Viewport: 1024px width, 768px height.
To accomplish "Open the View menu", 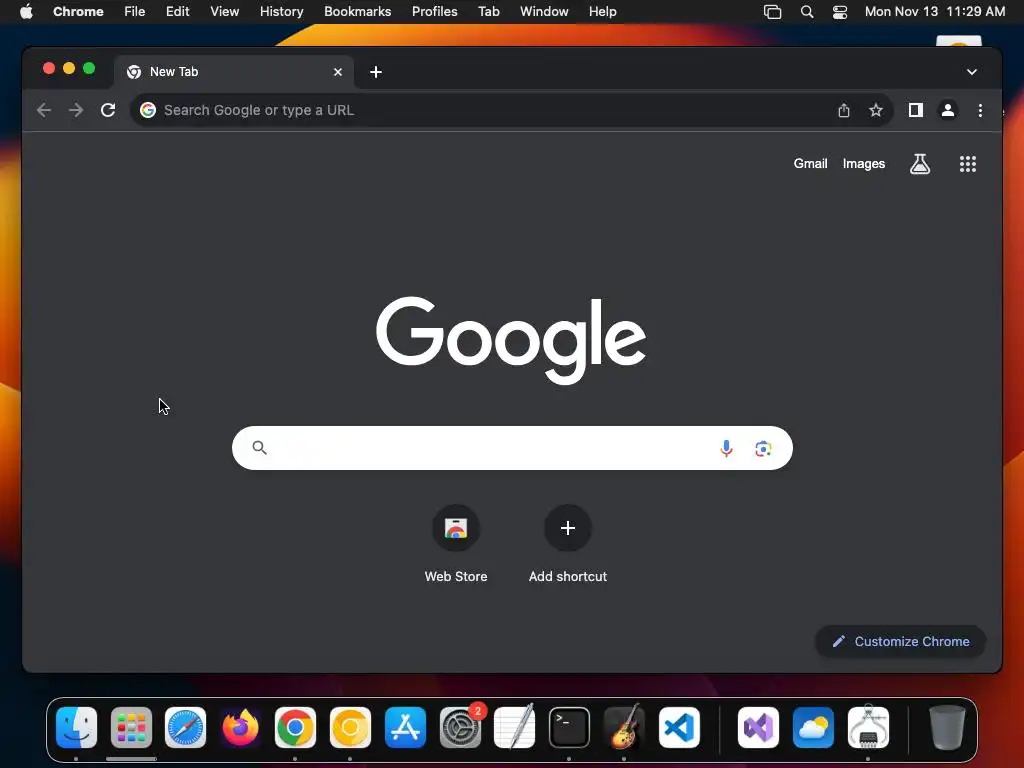I will point(224,12).
